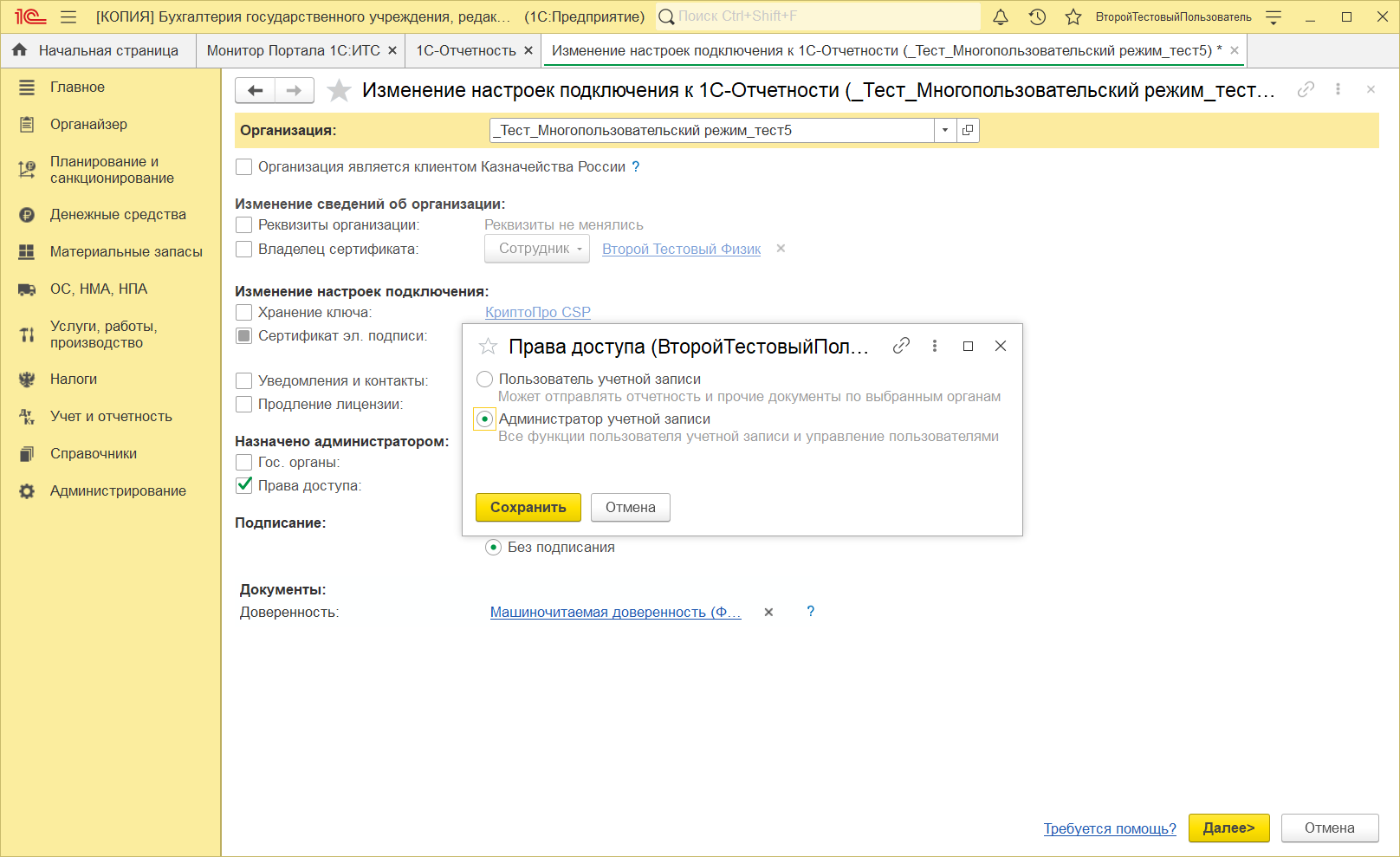This screenshot has height=857, width=1400.
Task: Open Учет и отчетность section
Action: point(111,416)
